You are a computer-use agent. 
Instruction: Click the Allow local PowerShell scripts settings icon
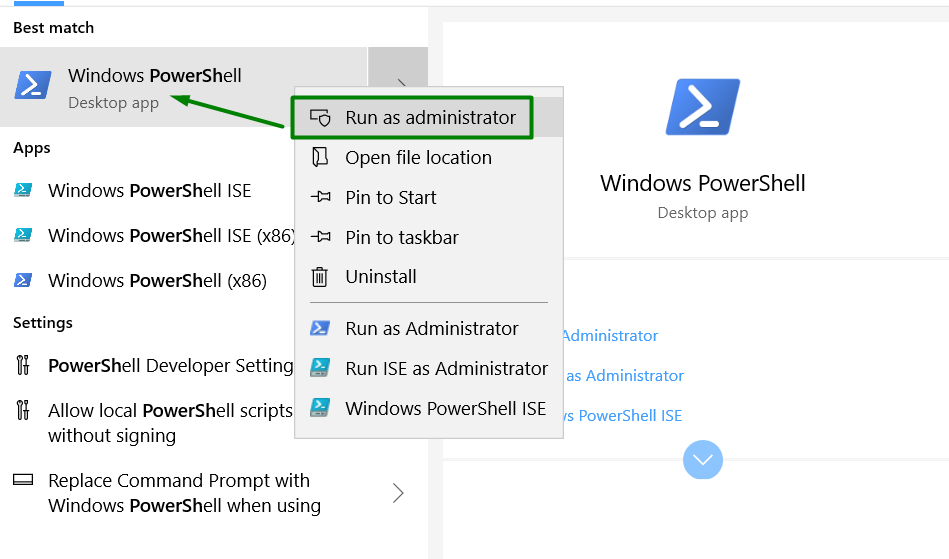point(23,410)
